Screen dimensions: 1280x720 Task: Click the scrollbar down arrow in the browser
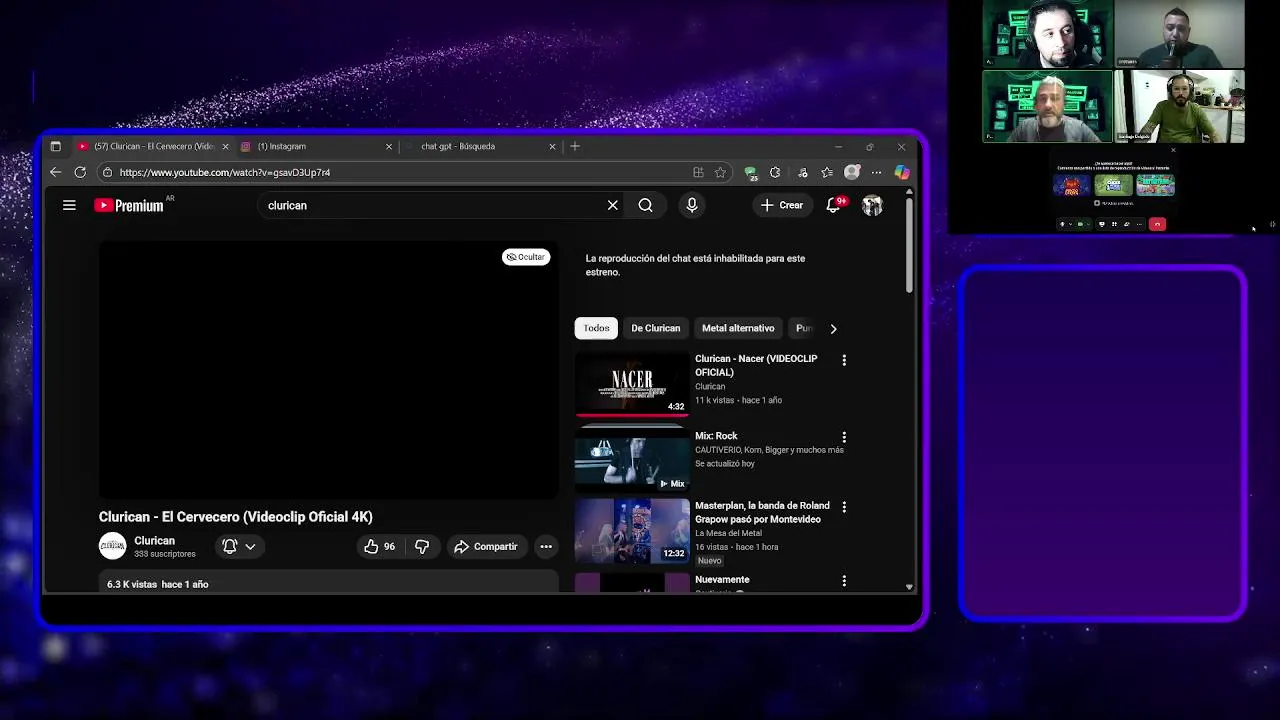click(x=909, y=587)
